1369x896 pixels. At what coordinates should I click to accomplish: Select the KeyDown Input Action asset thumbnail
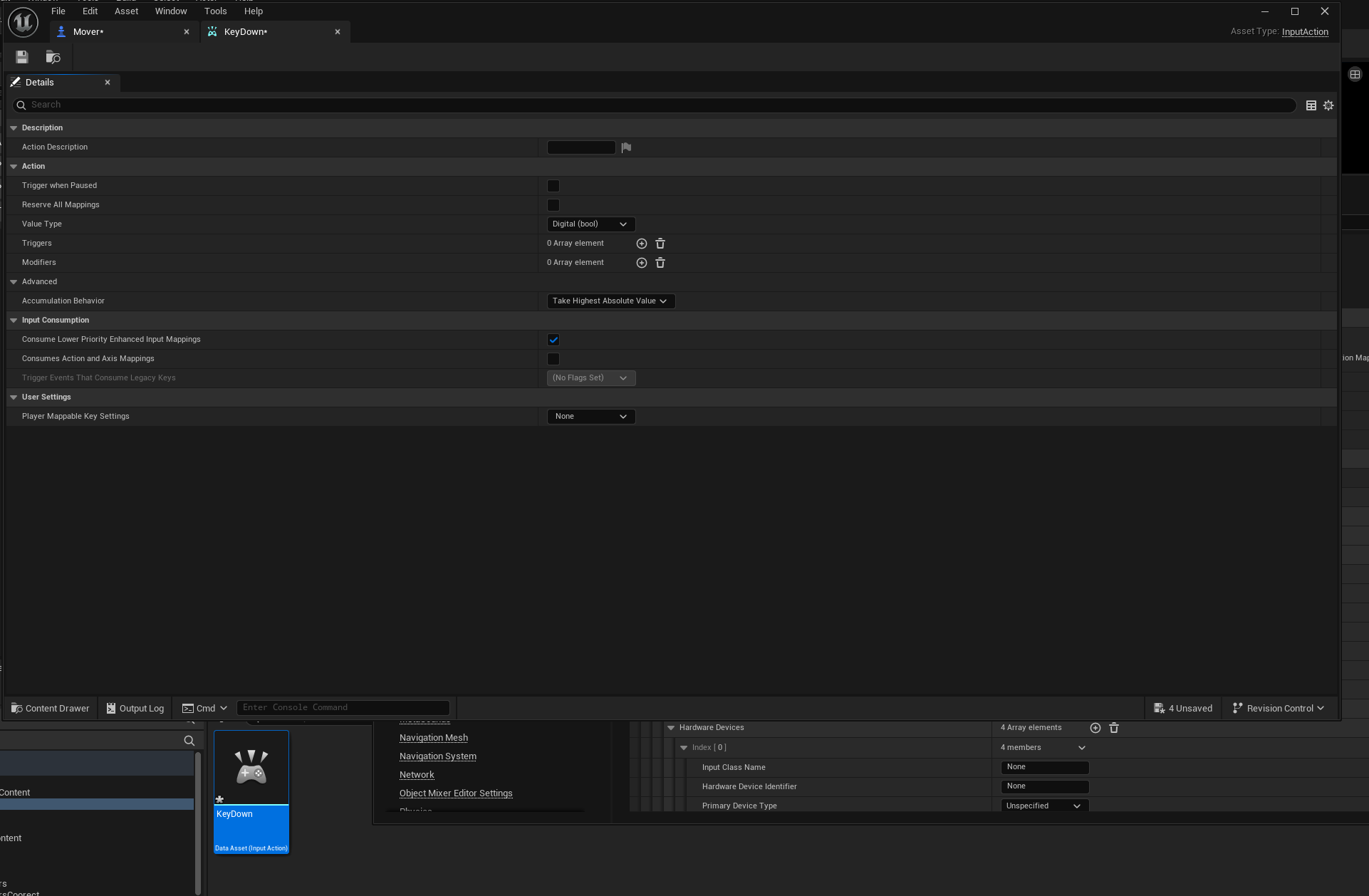tap(251, 768)
